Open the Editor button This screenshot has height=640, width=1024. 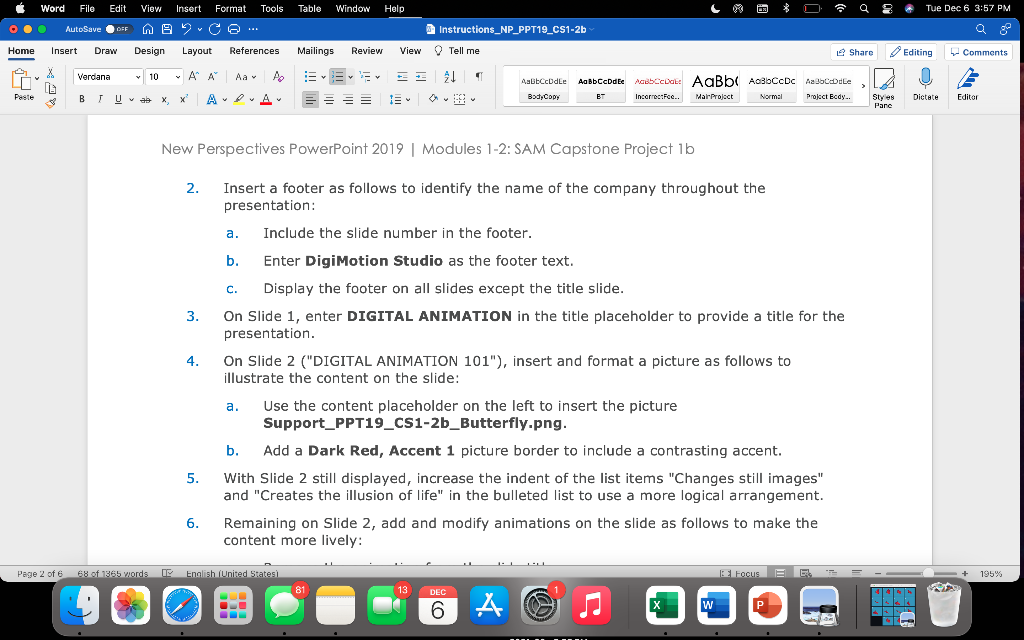tap(967, 85)
